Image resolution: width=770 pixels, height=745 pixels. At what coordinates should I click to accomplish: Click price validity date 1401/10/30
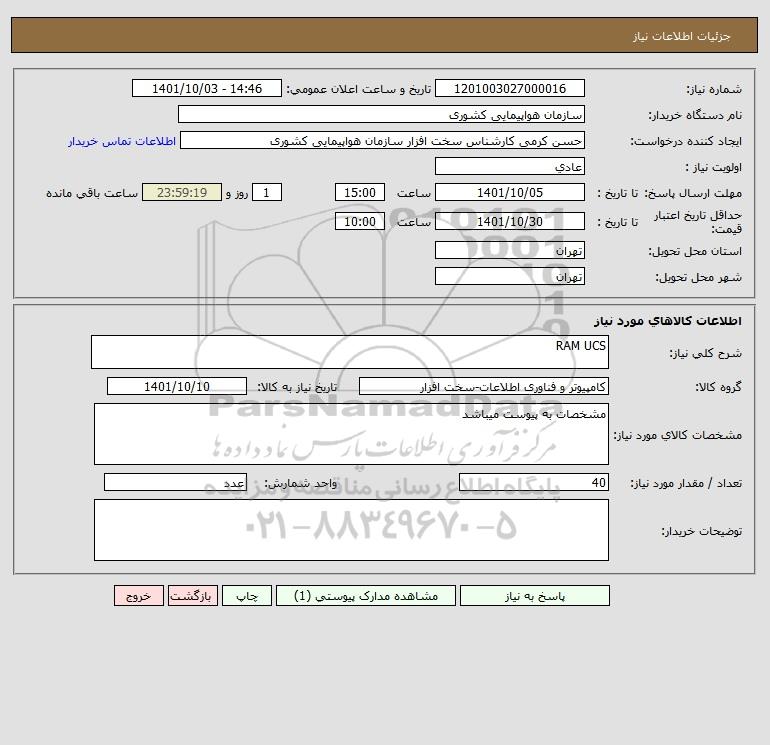(x=510, y=221)
